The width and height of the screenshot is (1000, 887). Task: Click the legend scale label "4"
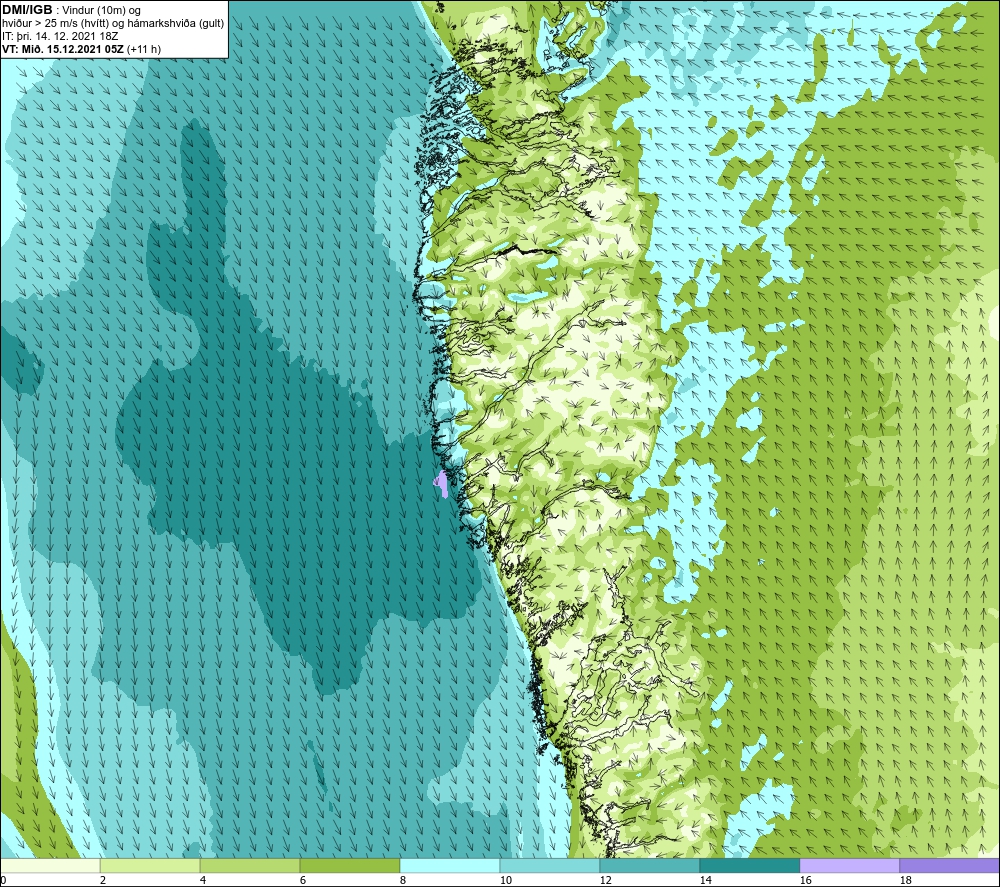[x=202, y=880]
